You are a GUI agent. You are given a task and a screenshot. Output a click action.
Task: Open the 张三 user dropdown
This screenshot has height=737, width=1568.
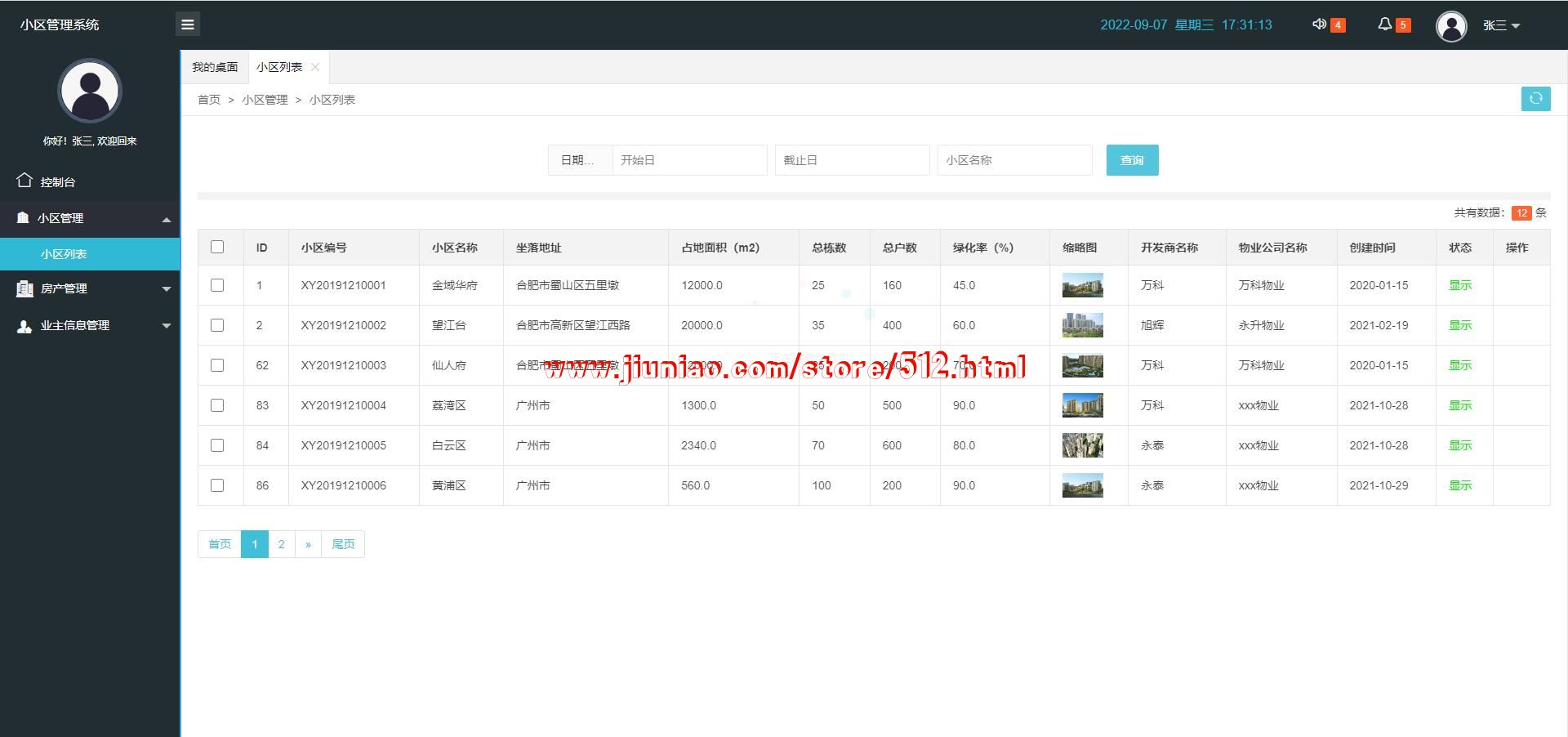coord(1501,25)
